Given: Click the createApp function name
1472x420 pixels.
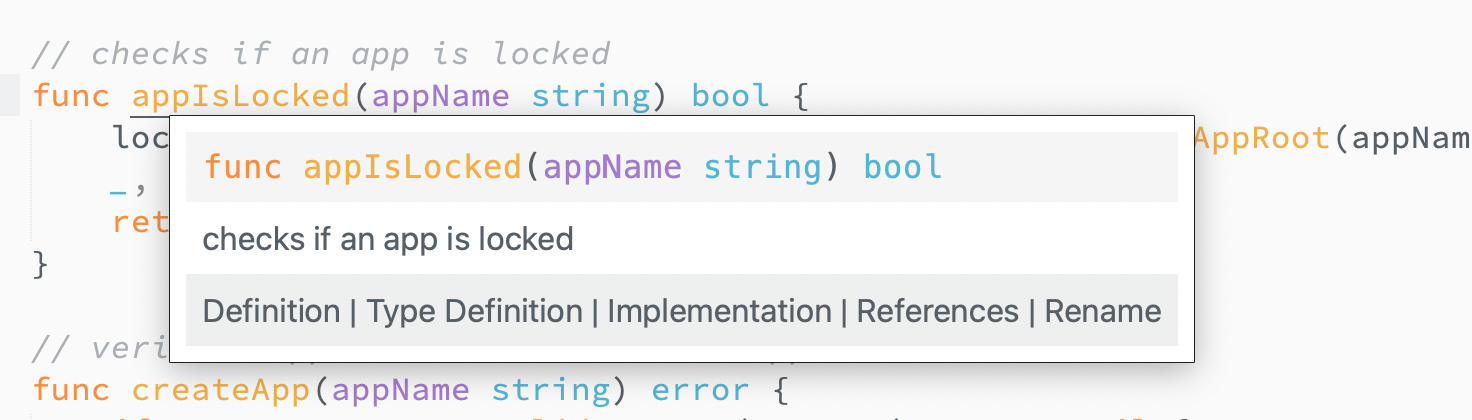Looking at the screenshot, I should coord(220,389).
